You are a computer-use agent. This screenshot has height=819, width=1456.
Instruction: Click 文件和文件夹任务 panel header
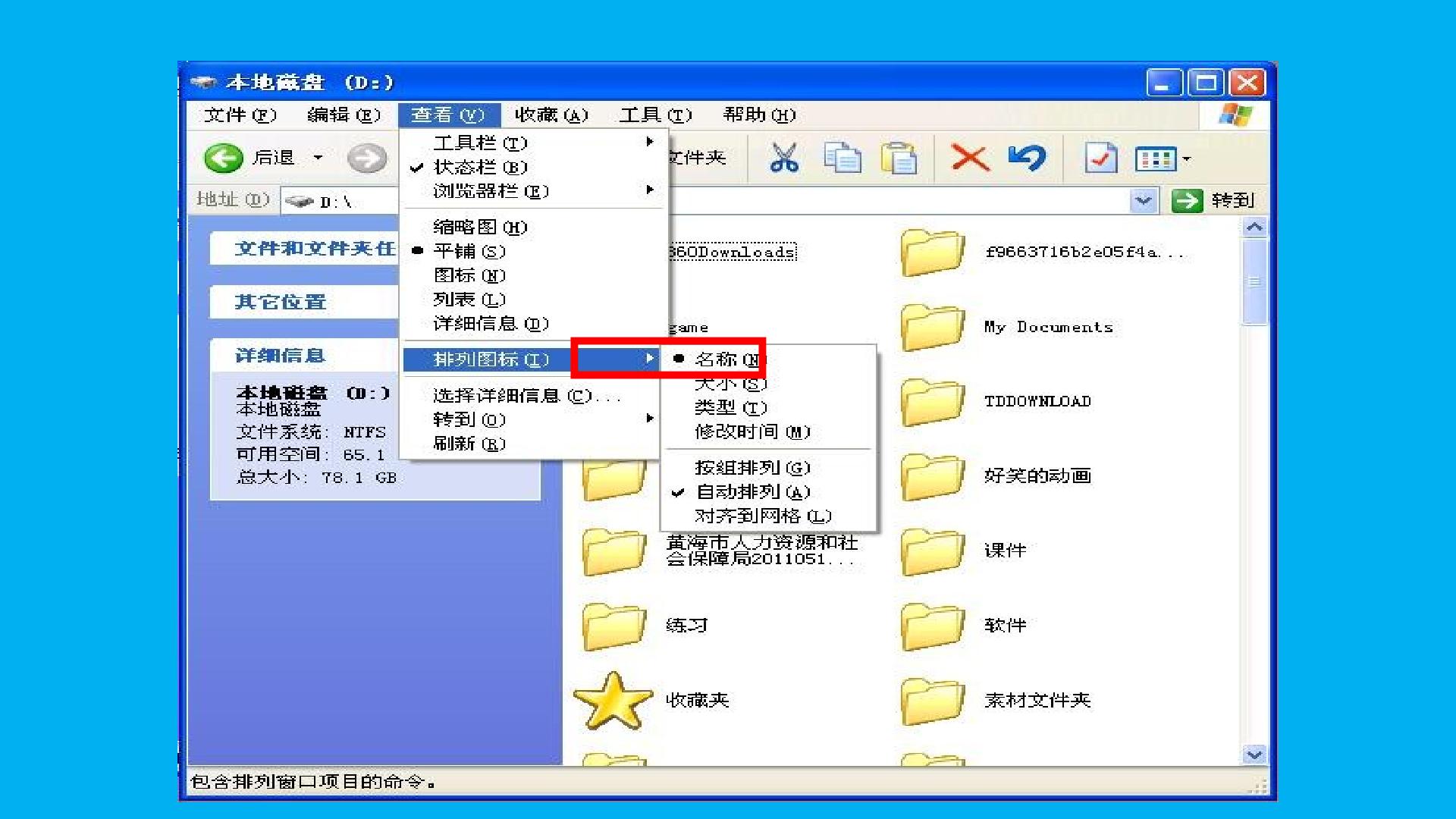tap(305, 249)
